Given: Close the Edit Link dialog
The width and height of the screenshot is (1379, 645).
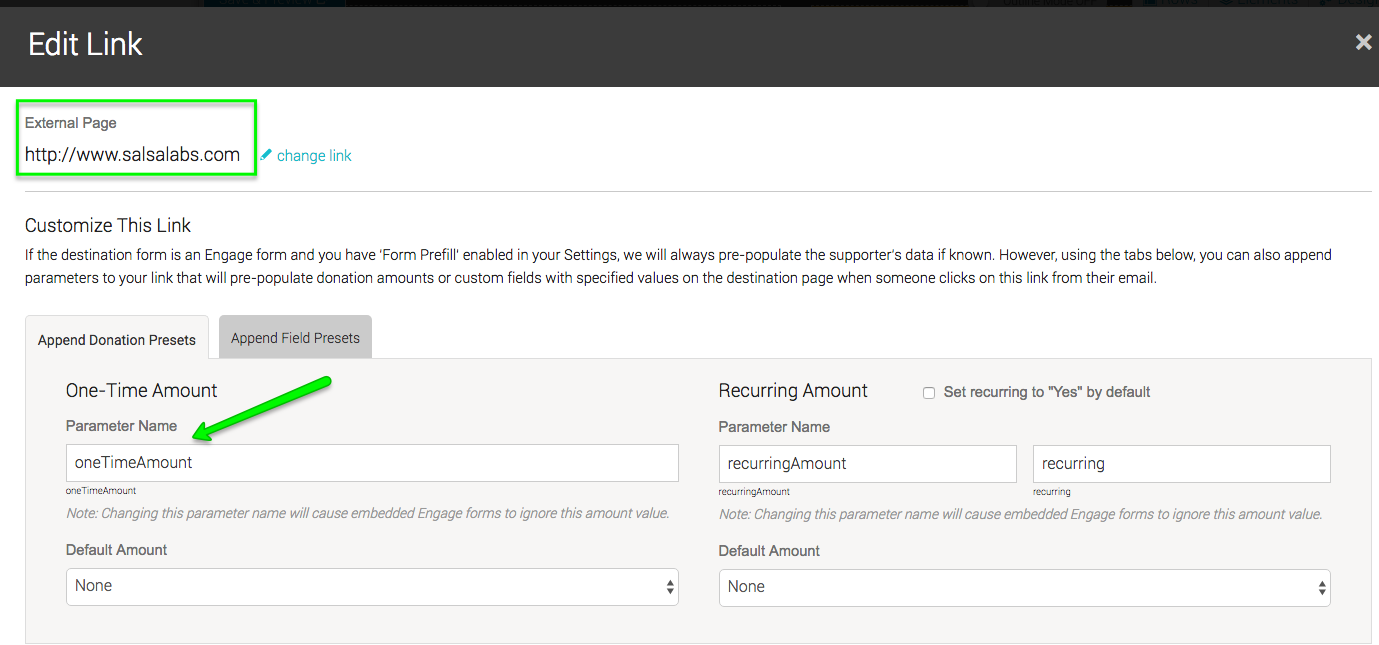Looking at the screenshot, I should click(1363, 42).
